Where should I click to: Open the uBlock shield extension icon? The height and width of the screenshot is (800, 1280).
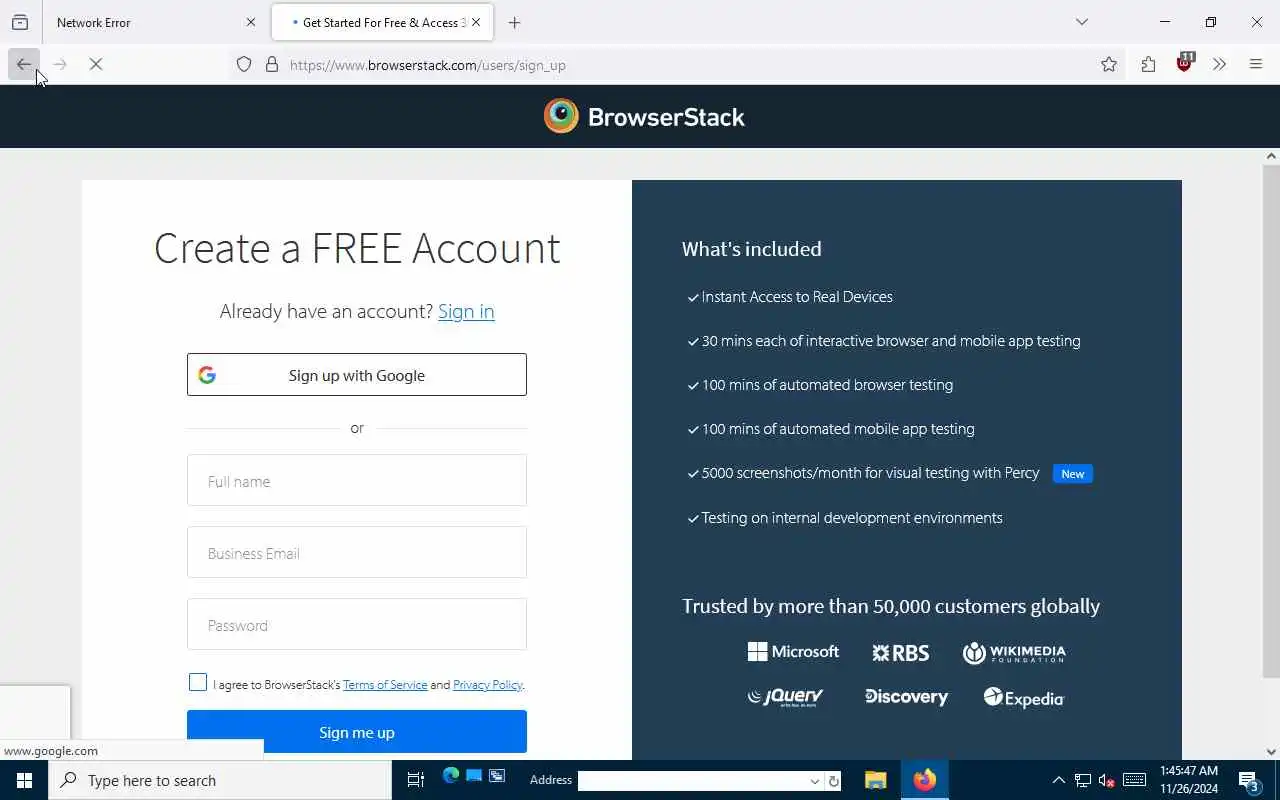pos(1184,63)
